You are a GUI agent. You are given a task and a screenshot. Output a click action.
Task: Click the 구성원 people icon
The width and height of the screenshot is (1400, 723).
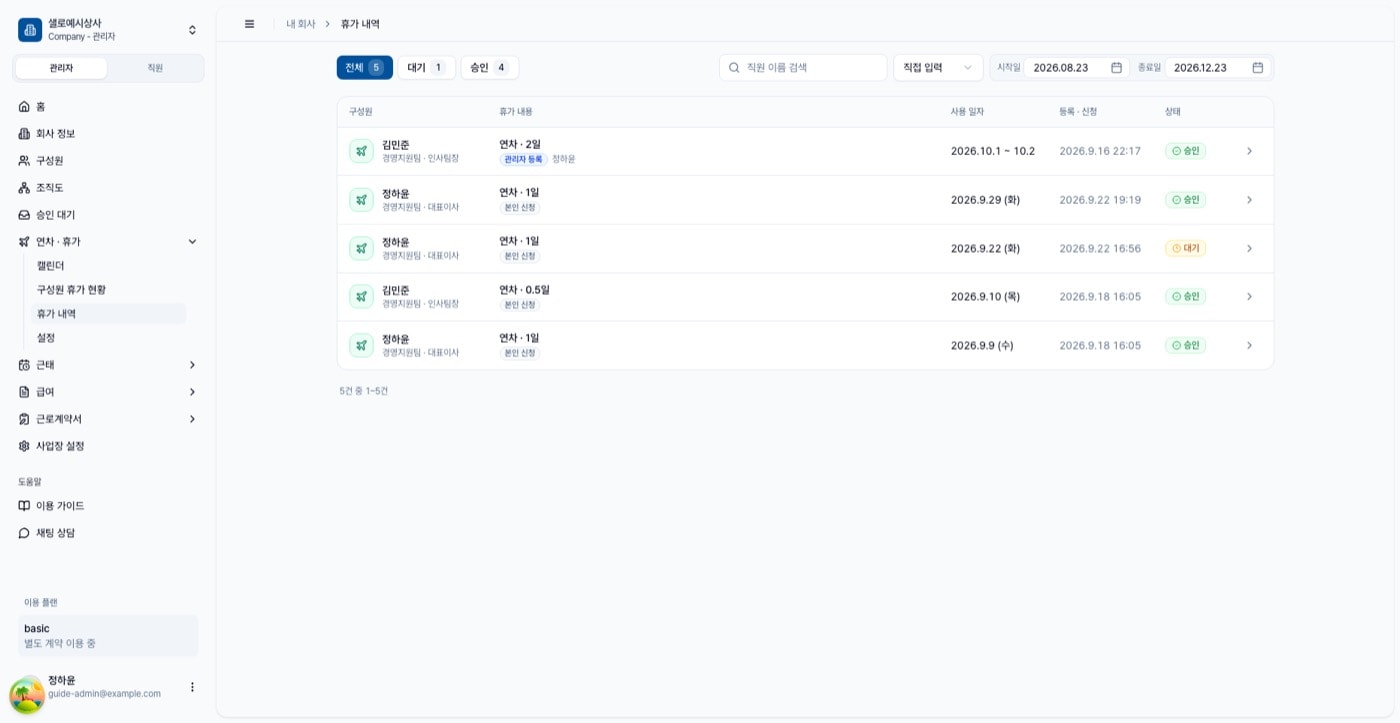(24, 160)
